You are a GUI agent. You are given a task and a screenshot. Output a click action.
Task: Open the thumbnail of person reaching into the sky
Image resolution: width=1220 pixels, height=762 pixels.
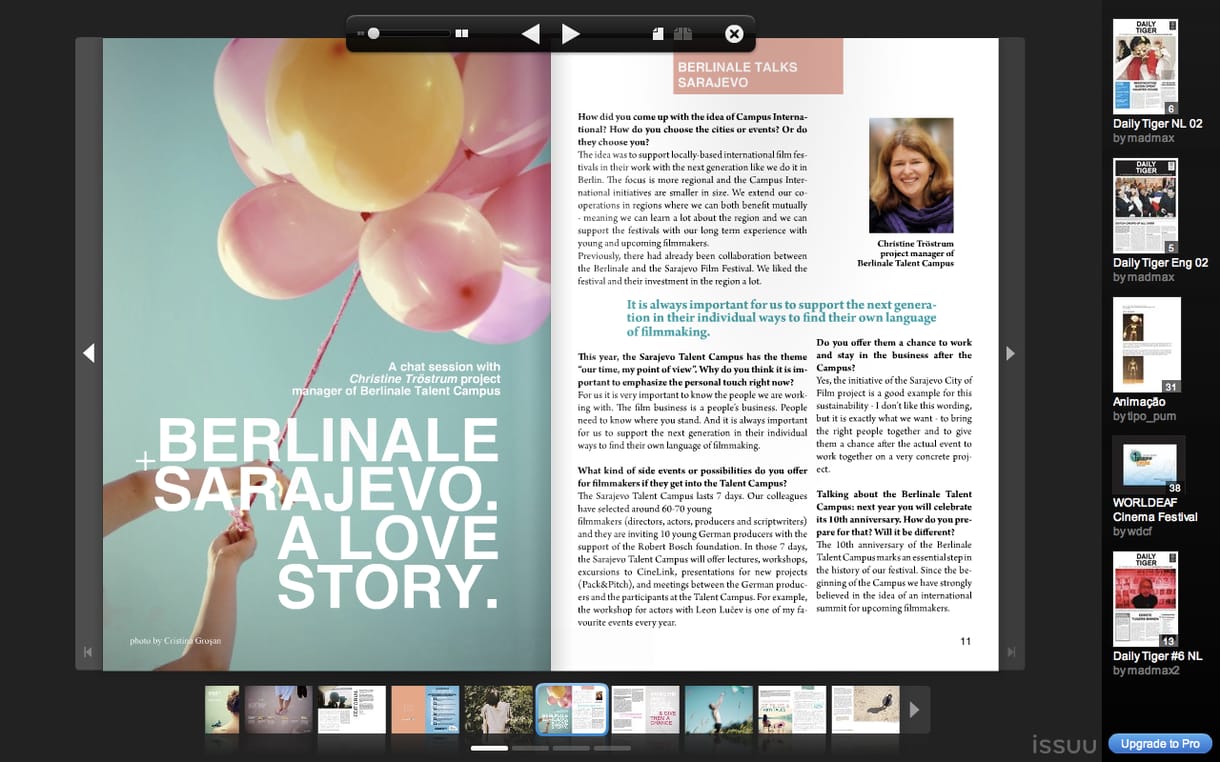pos(719,710)
